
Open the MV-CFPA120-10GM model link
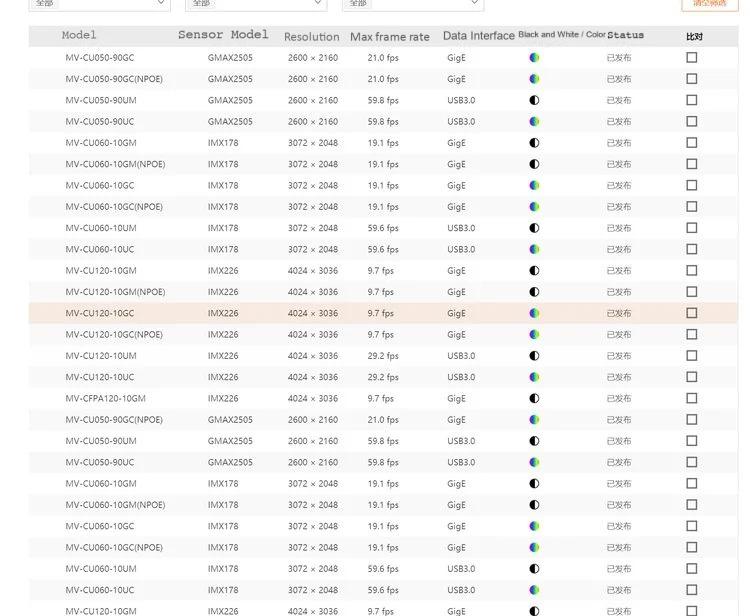[x=105, y=399]
